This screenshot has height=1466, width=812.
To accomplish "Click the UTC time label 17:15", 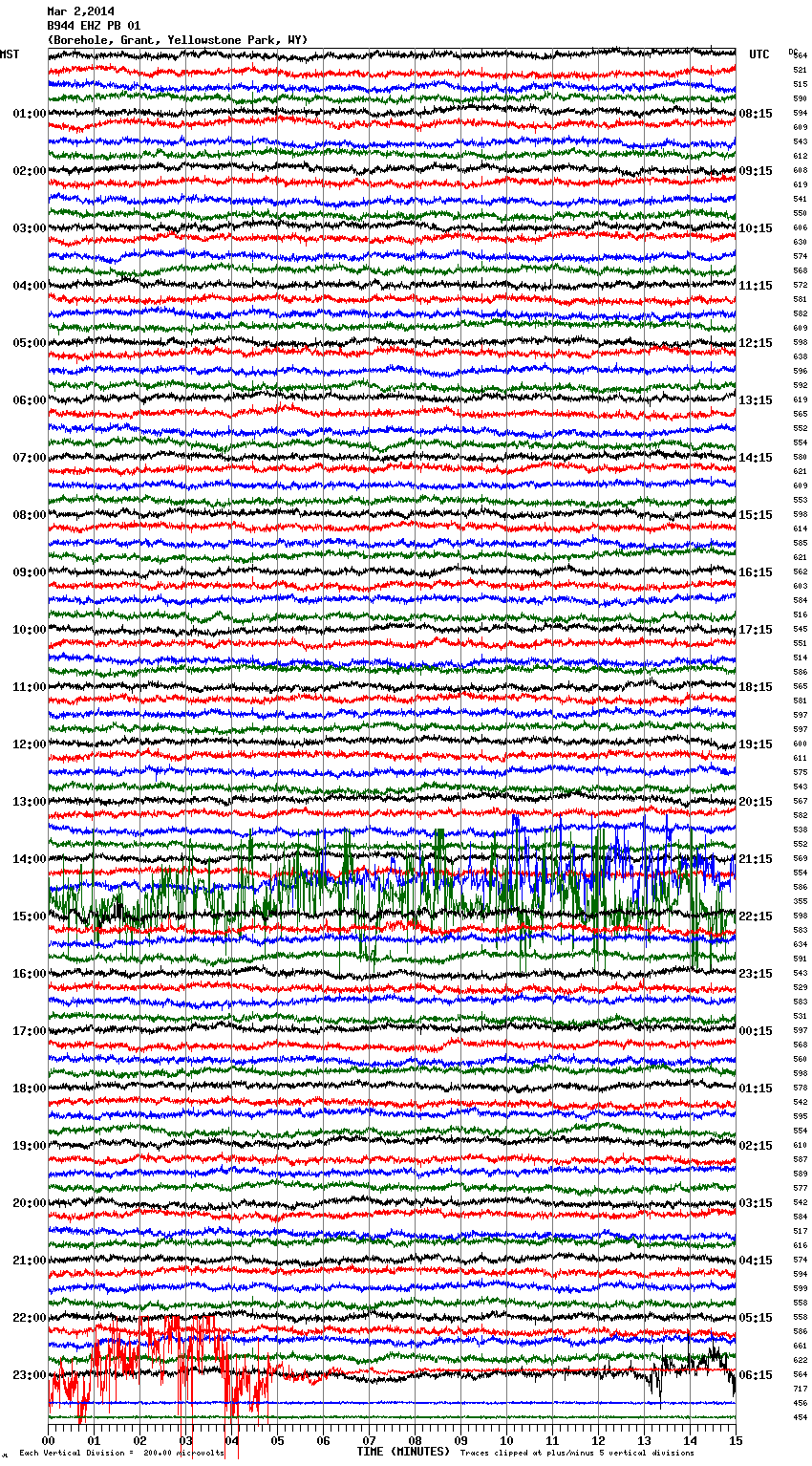I will click(x=756, y=630).
